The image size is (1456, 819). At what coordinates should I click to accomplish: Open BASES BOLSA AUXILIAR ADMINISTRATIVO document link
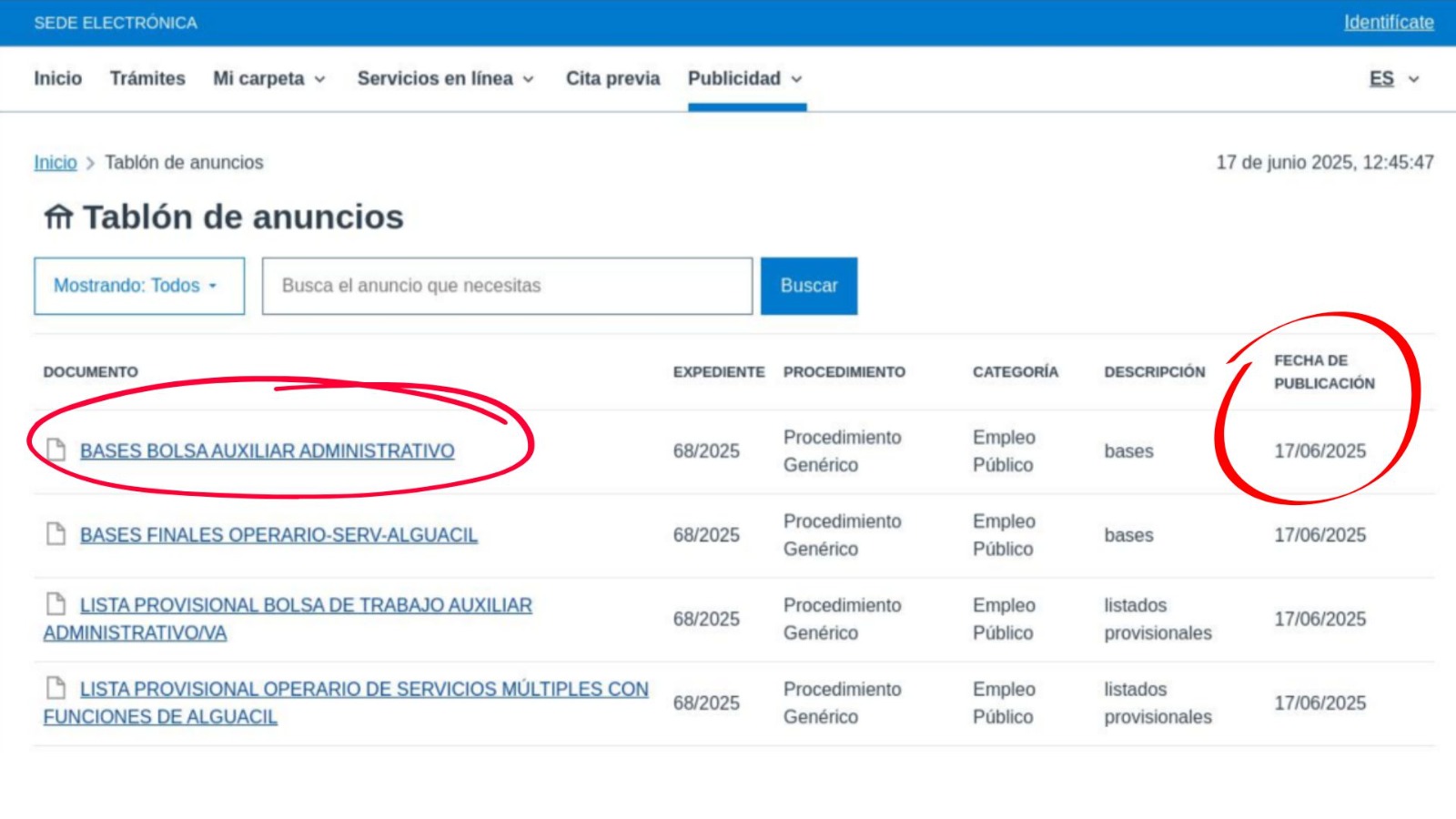tap(267, 451)
